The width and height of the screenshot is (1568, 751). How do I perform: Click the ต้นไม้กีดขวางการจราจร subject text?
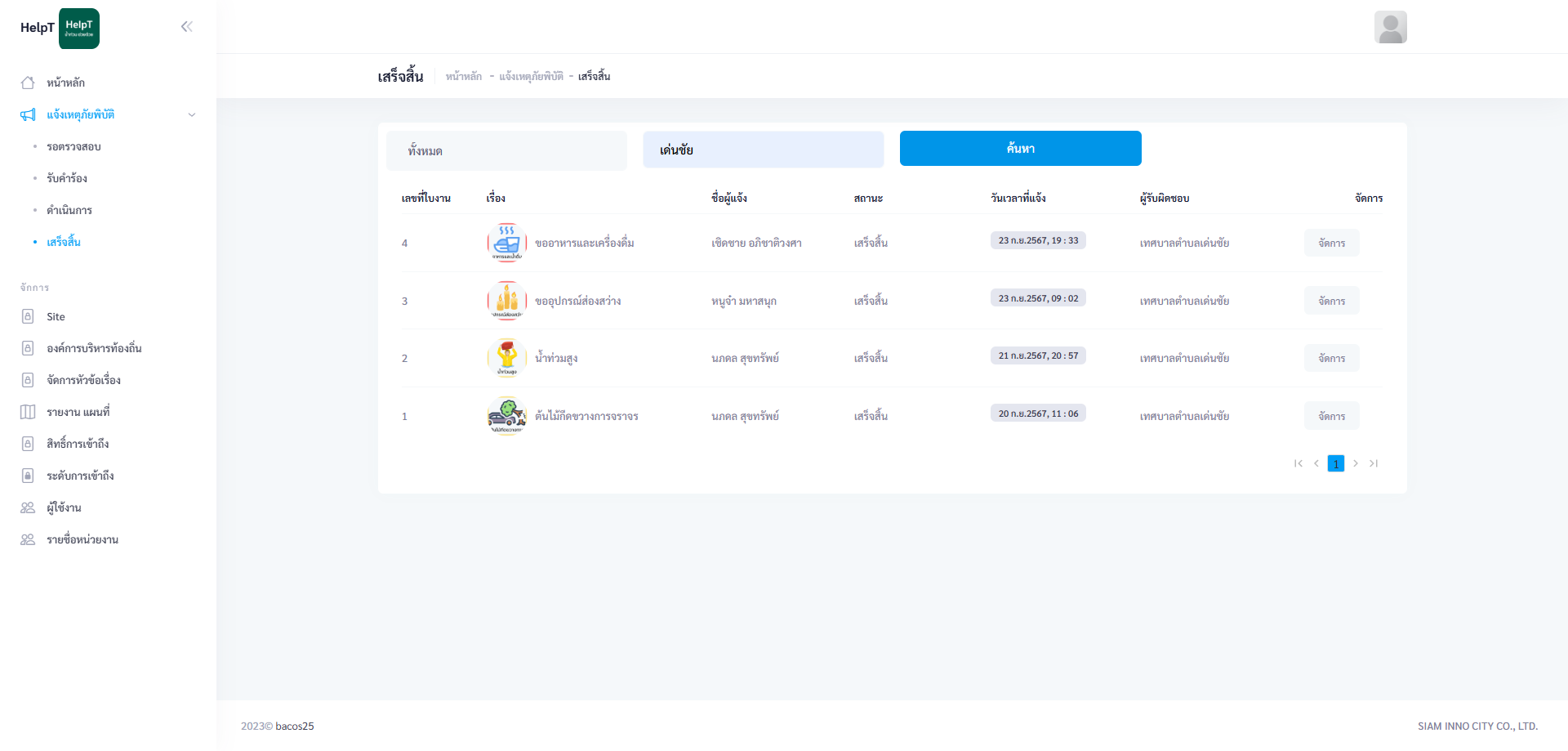coord(586,416)
